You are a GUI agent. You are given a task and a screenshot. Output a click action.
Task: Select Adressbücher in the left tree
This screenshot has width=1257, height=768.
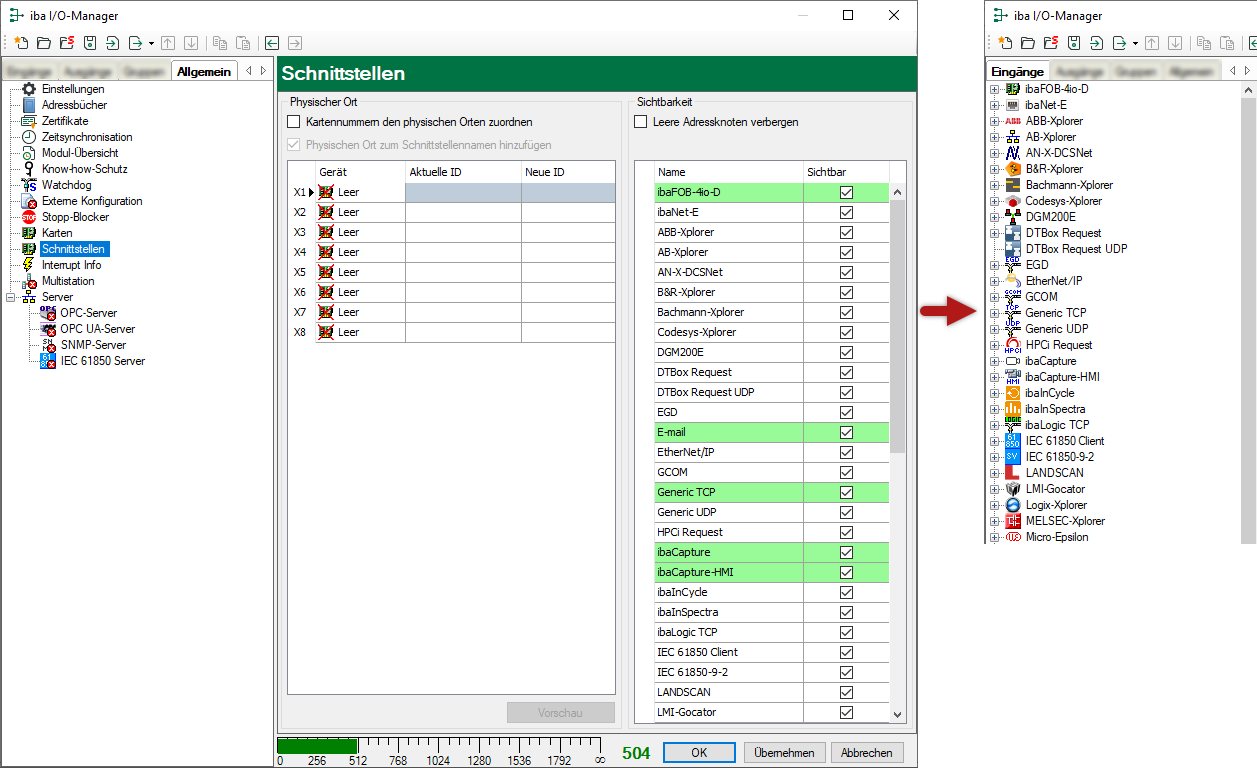pyautogui.click(x=74, y=105)
